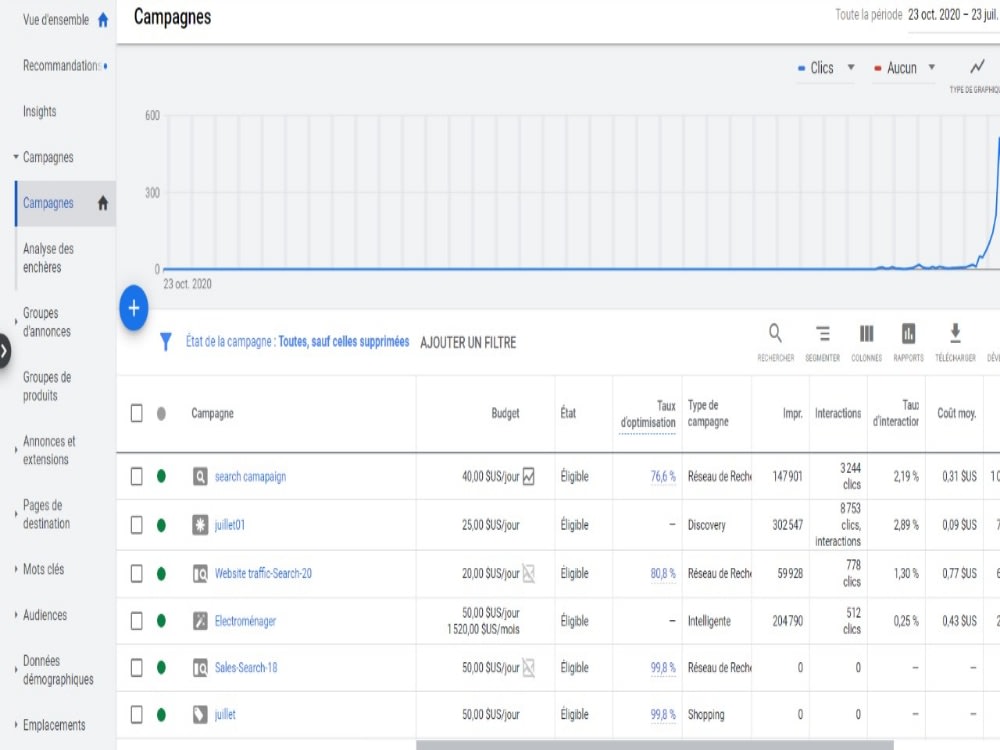Open the Sales-Search-18 campaign link
This screenshot has width=1000, height=750.
click(246, 668)
